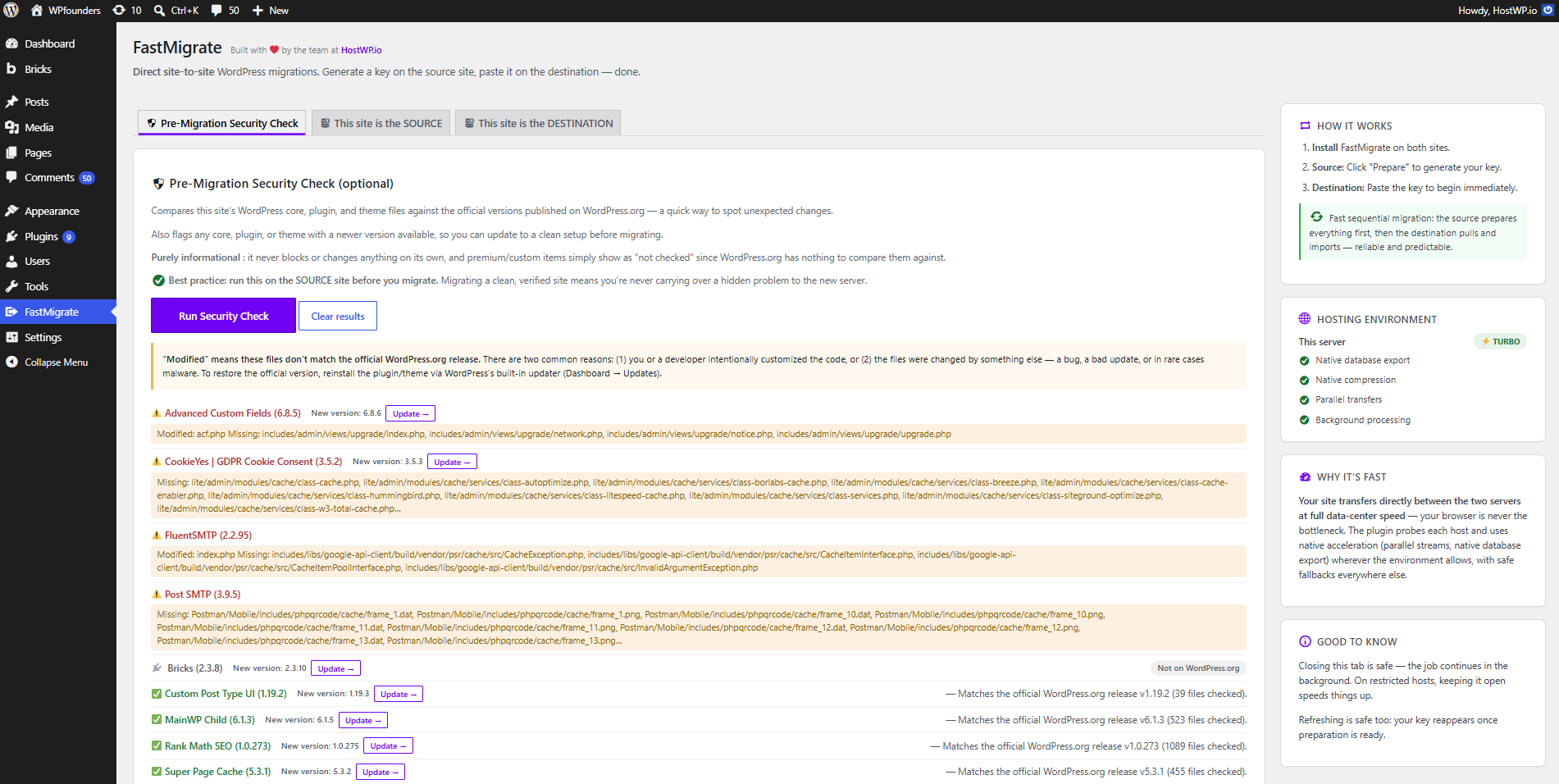This screenshot has height=784, width=1559.
Task: Update Custom Post Type UI plugin
Action: (x=399, y=694)
